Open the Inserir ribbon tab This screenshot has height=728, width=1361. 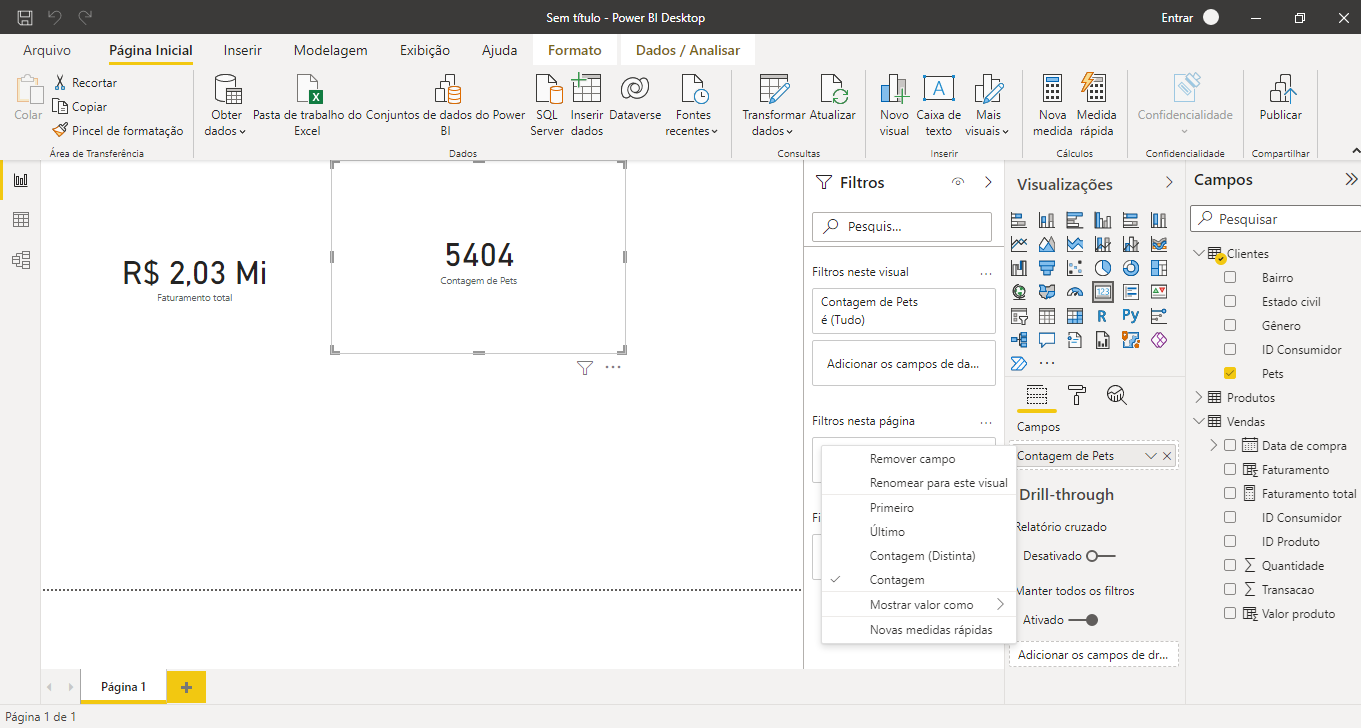[x=243, y=50]
